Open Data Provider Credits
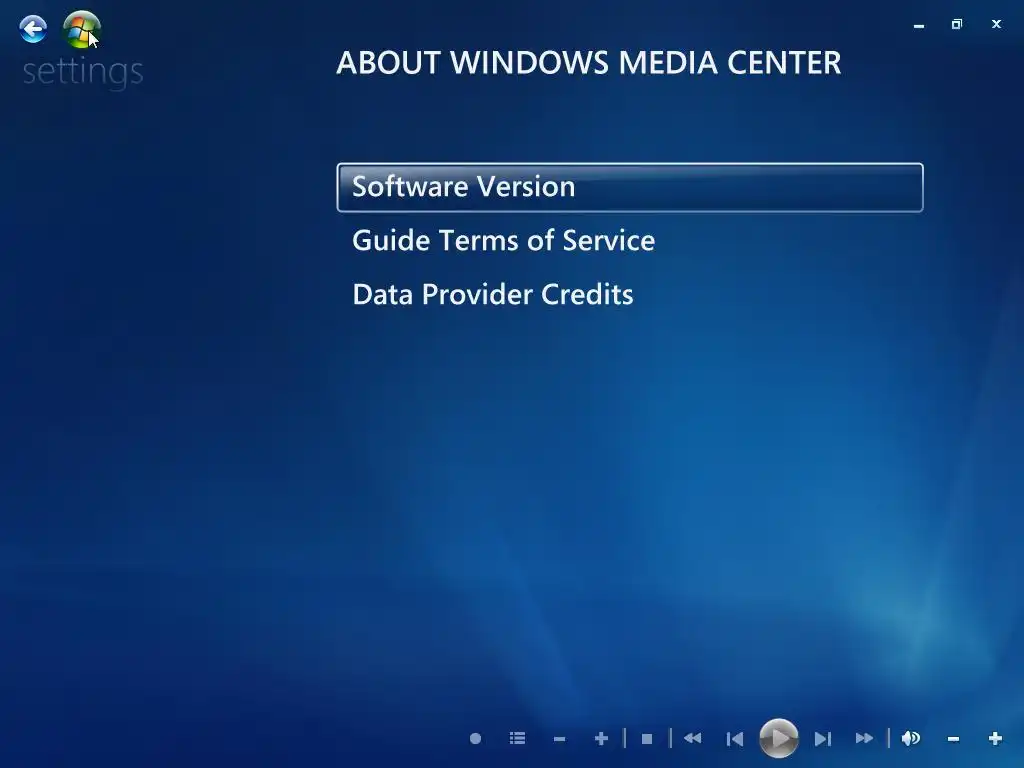 493,295
